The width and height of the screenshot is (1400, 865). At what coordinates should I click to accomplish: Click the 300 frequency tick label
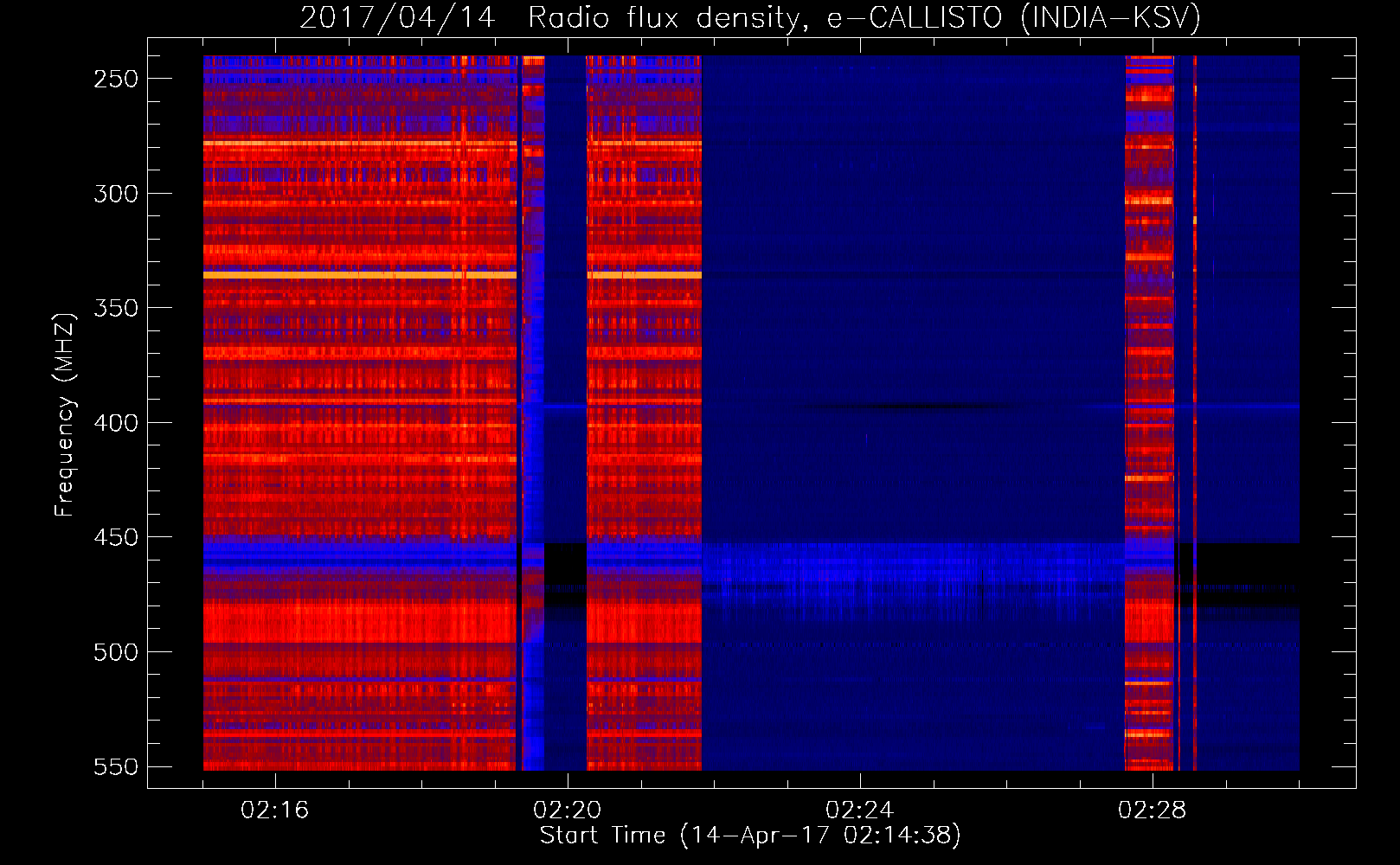[x=116, y=194]
